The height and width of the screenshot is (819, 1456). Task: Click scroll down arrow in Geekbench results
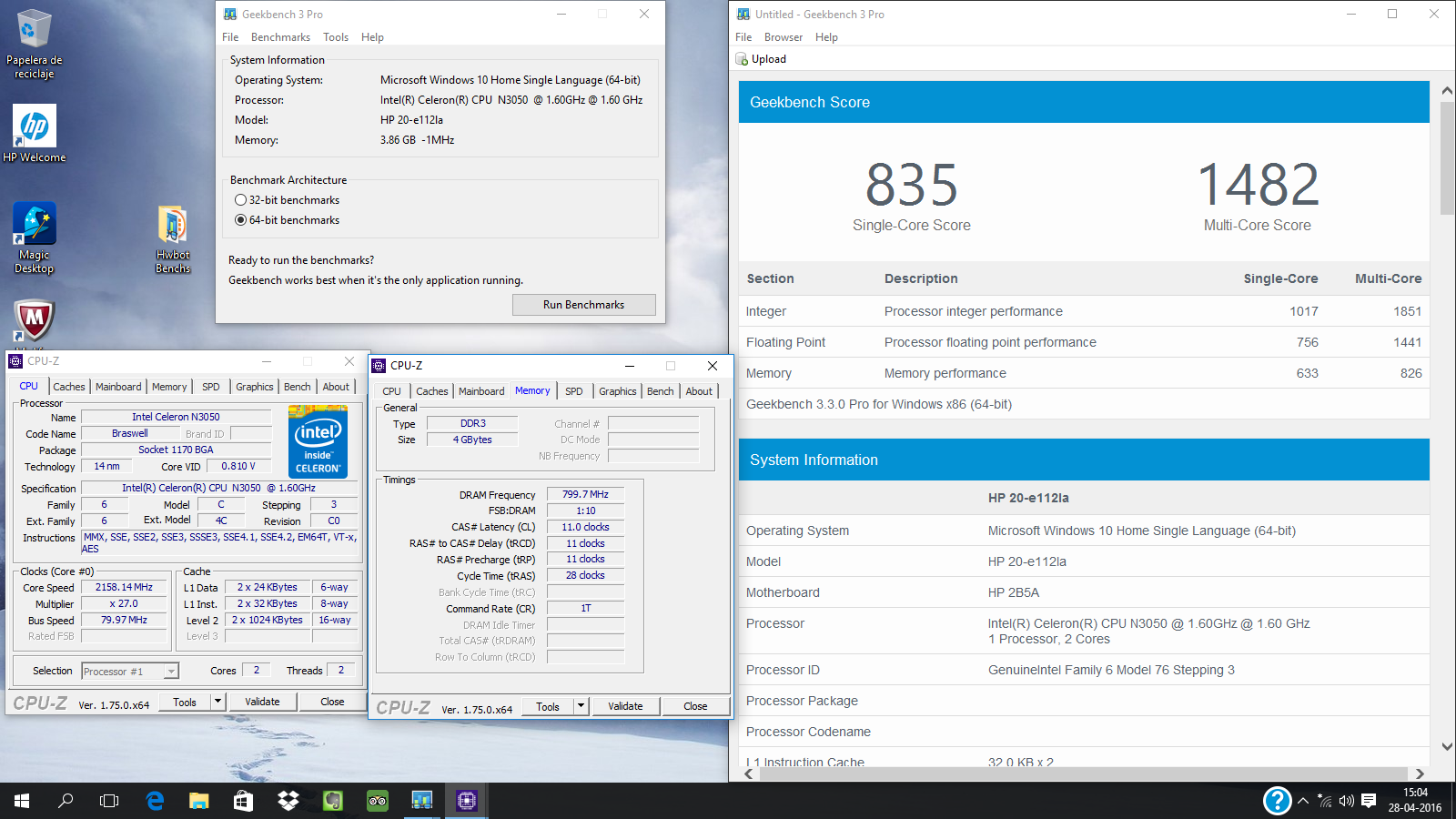pyautogui.click(x=1447, y=746)
